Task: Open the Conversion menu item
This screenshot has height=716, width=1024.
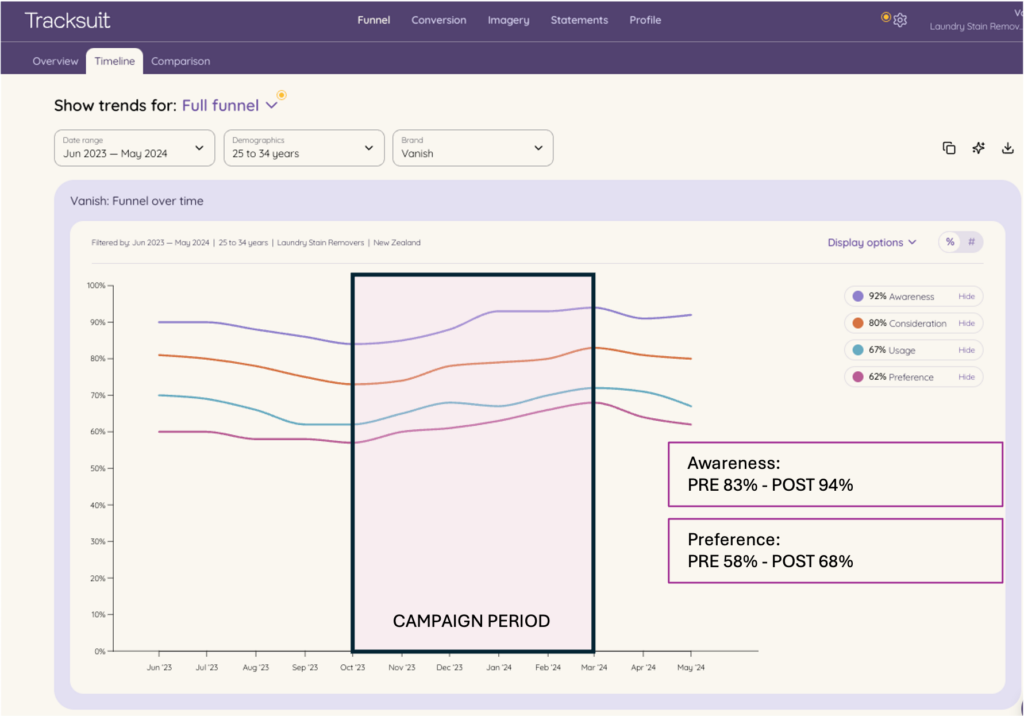Action: [439, 20]
